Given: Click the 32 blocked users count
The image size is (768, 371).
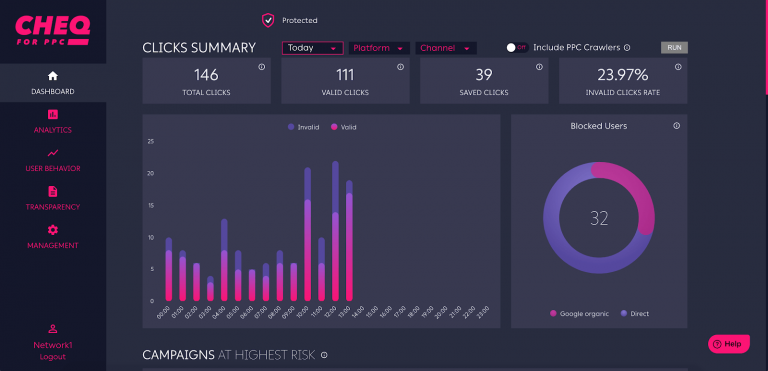Looking at the screenshot, I should [x=599, y=219].
